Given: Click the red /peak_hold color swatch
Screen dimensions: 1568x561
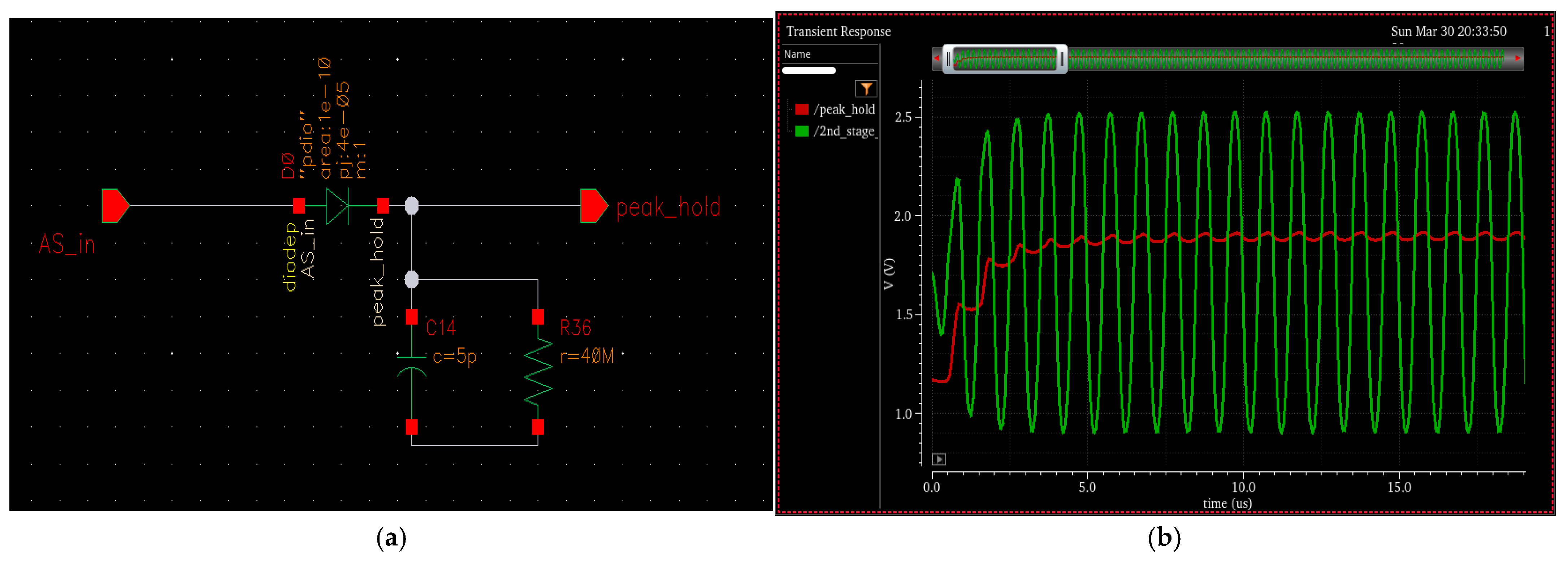Looking at the screenshot, I should point(802,110).
